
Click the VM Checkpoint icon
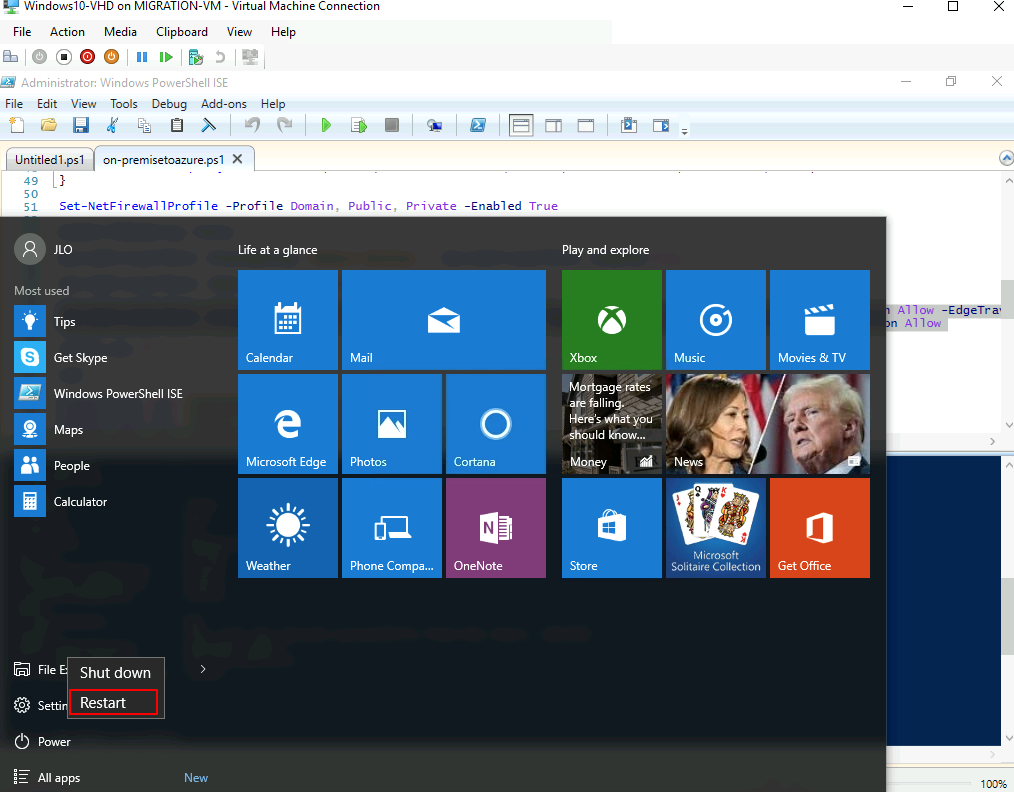(x=196, y=57)
